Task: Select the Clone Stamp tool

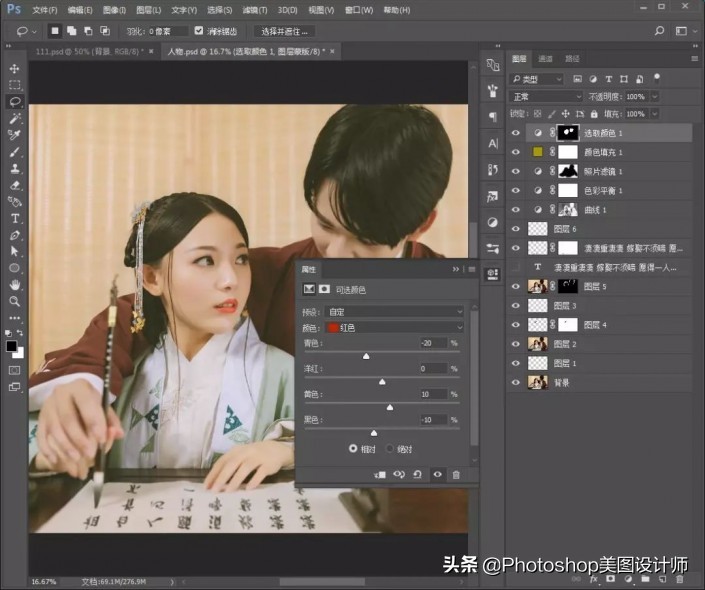Action: 14,169
